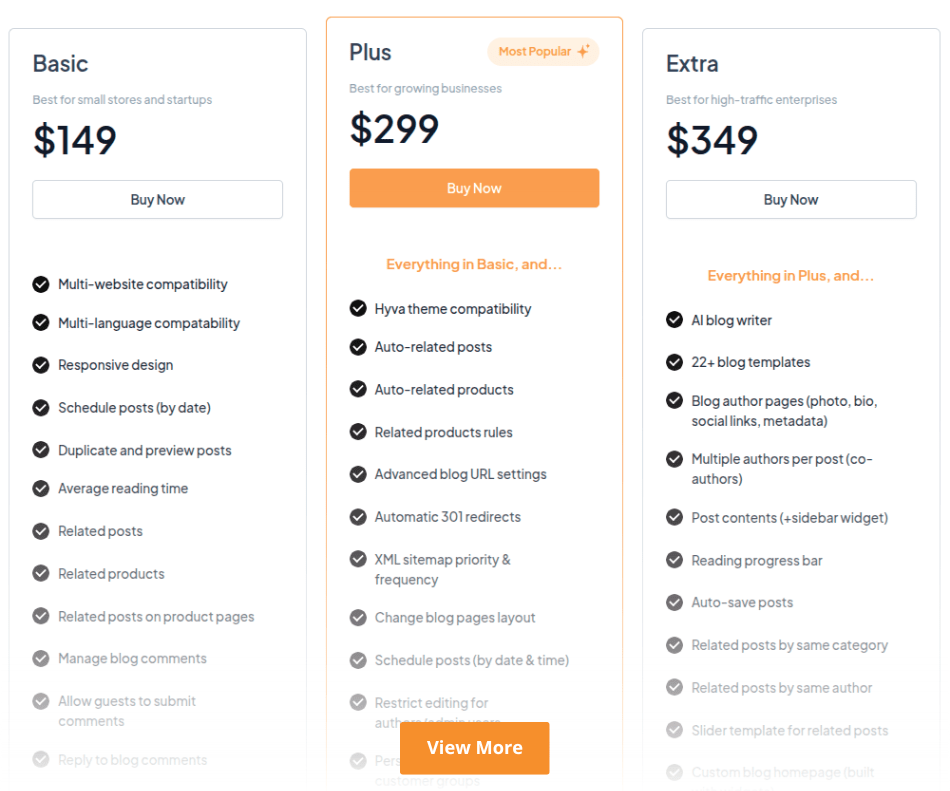Click checkmark icon next to Responsive design
The image size is (950, 791).
pos(41,365)
